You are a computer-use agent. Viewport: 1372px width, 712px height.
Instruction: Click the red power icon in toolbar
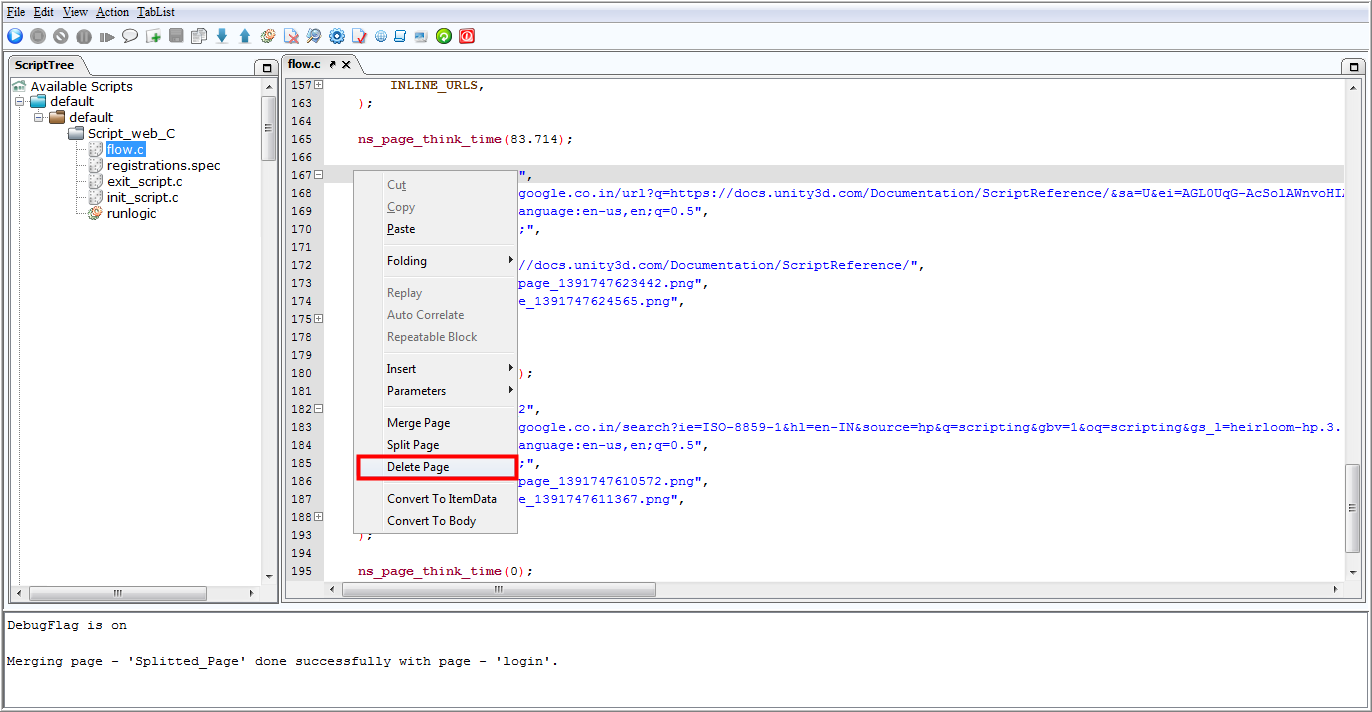click(467, 36)
